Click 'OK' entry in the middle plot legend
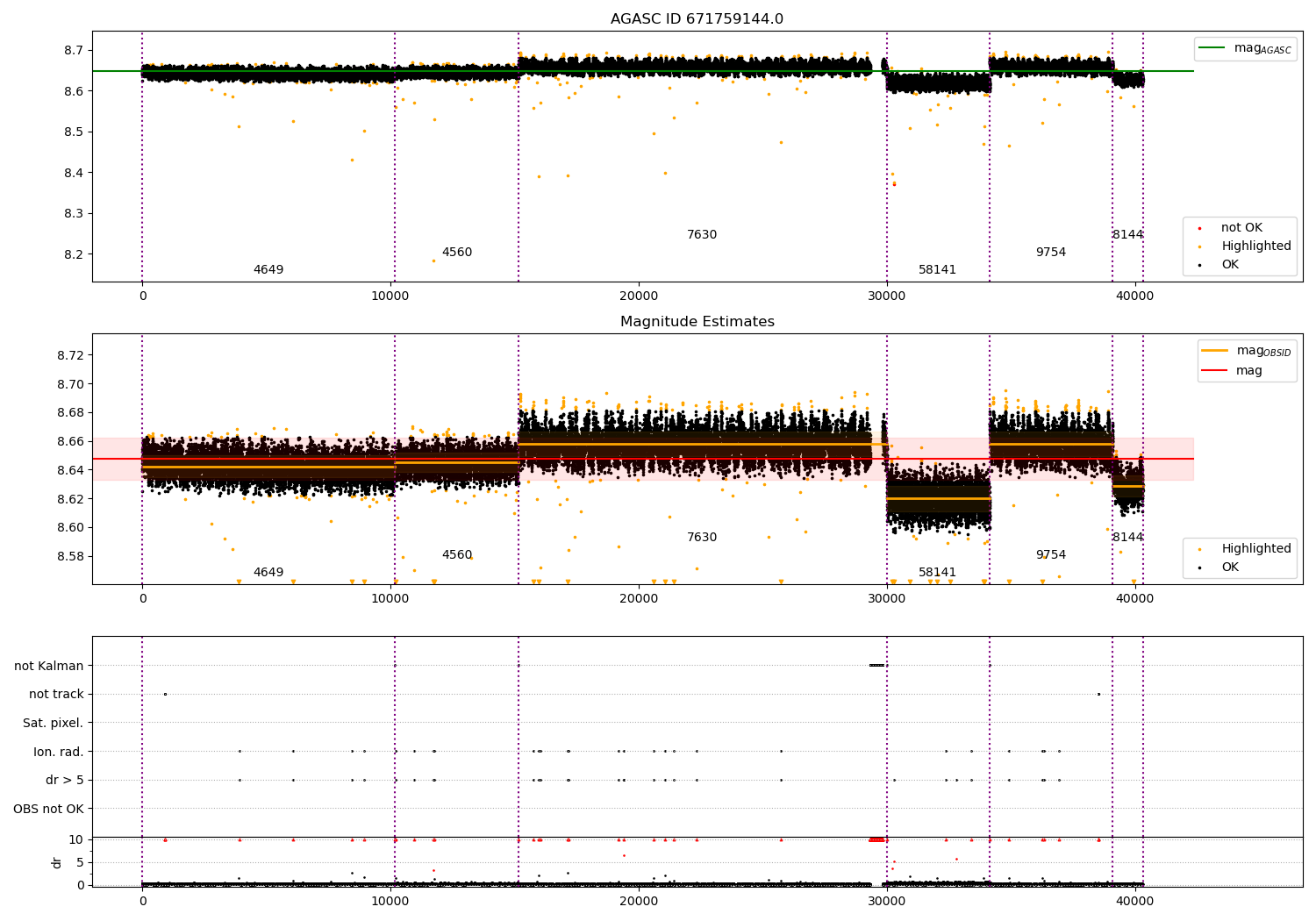This screenshot has width=1316, height=921. [1230, 568]
